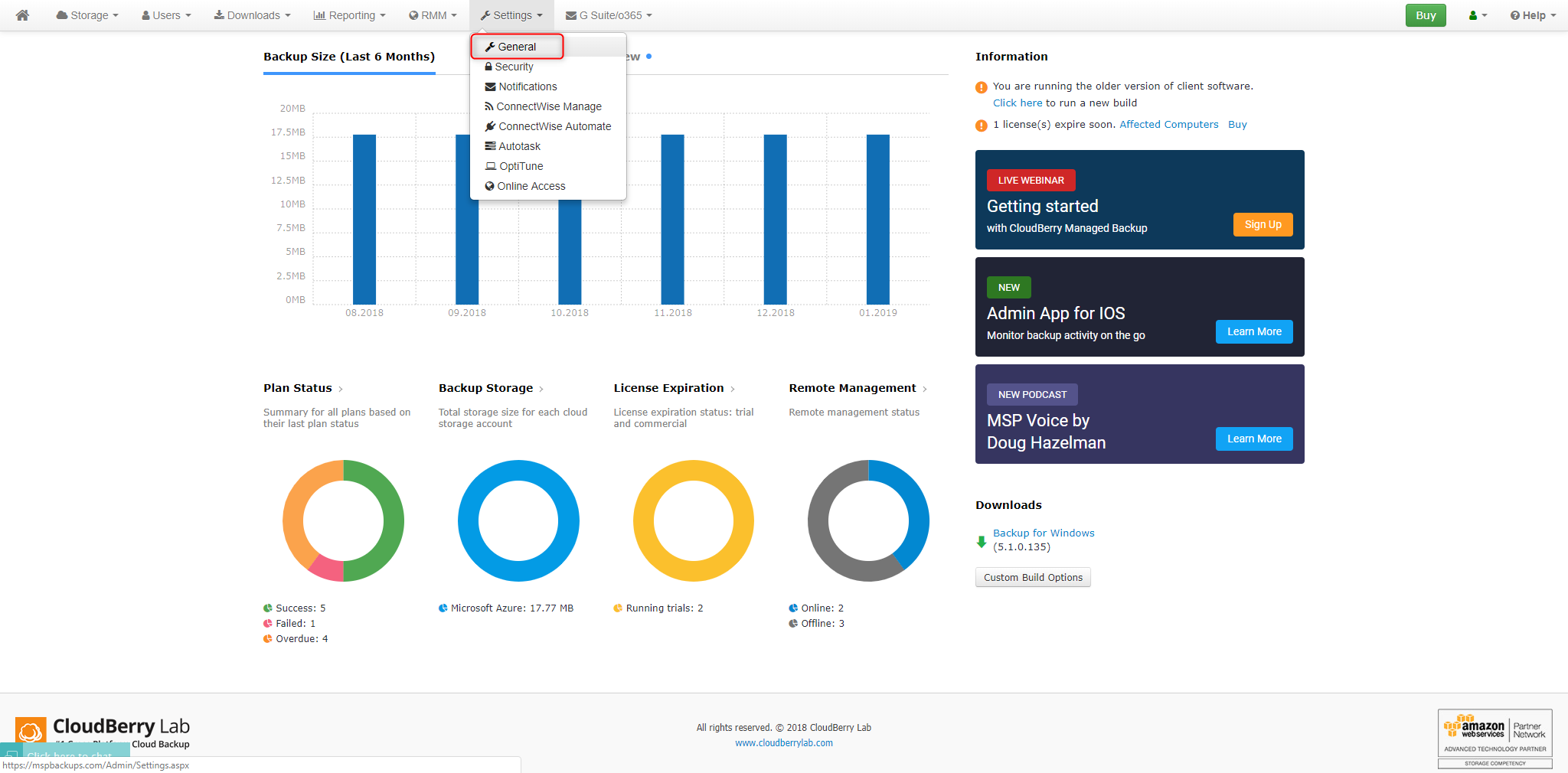
Task: Open the user account icon at top right
Action: 1477,15
